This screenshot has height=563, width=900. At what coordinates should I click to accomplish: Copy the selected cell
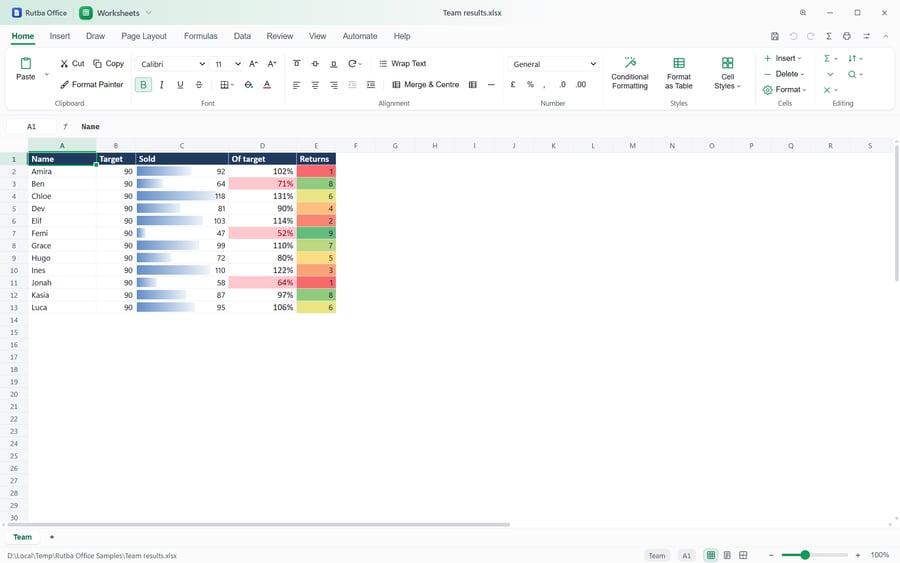pyautogui.click(x=108, y=64)
